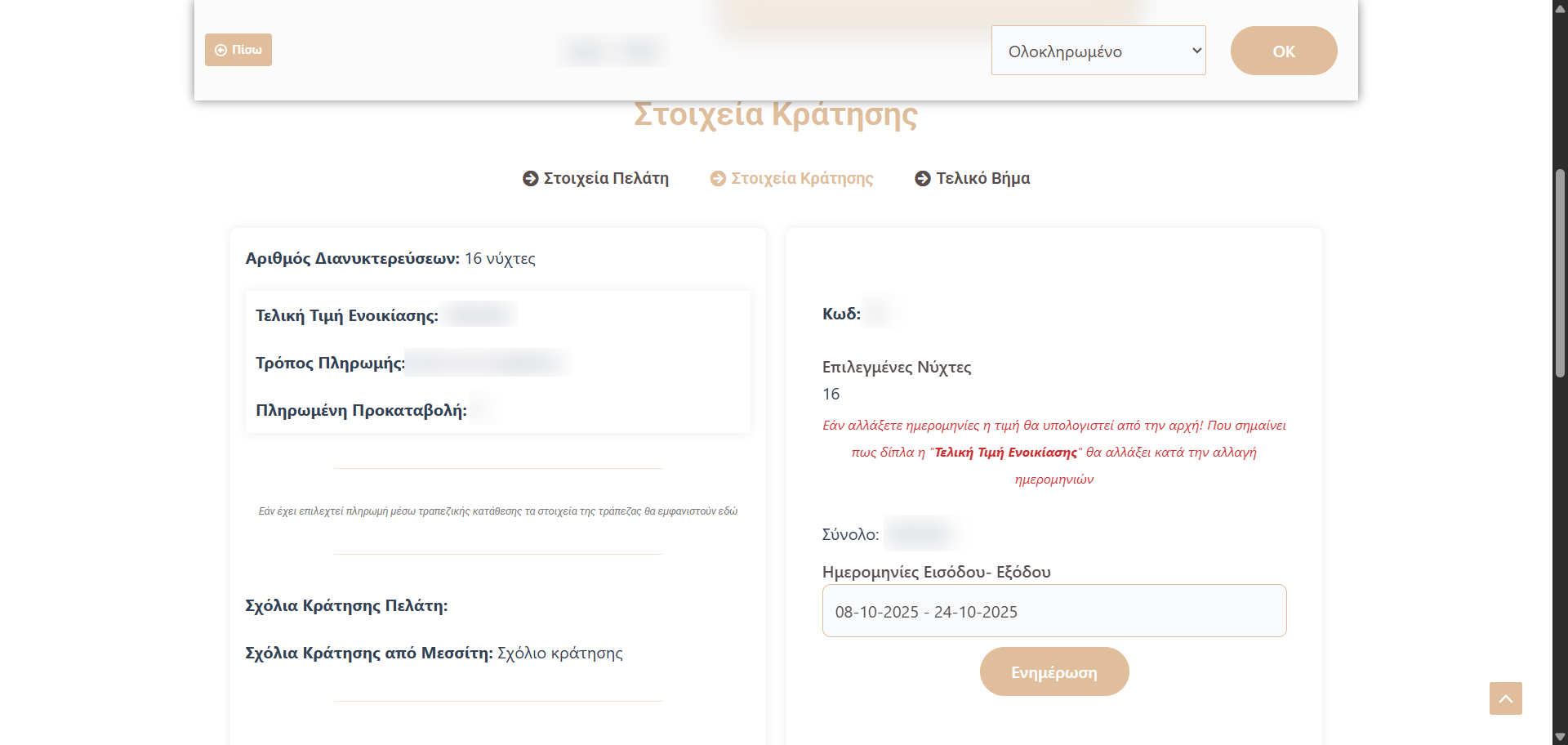Viewport: 1568px width, 745px height.
Task: Confirm the status with the OK button
Action: tap(1283, 51)
